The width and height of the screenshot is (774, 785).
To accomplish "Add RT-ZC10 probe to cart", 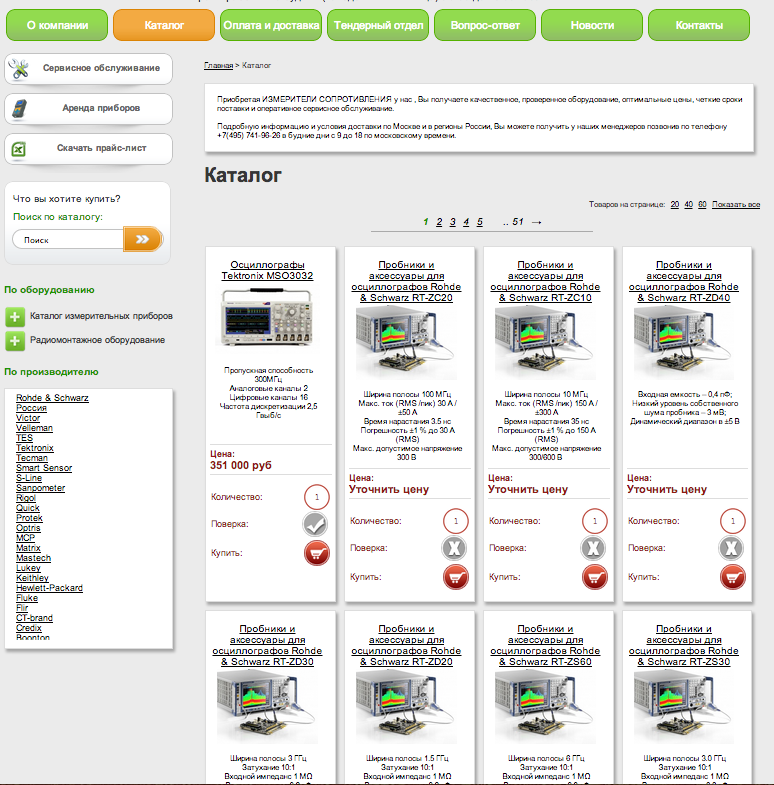I will (x=595, y=577).
